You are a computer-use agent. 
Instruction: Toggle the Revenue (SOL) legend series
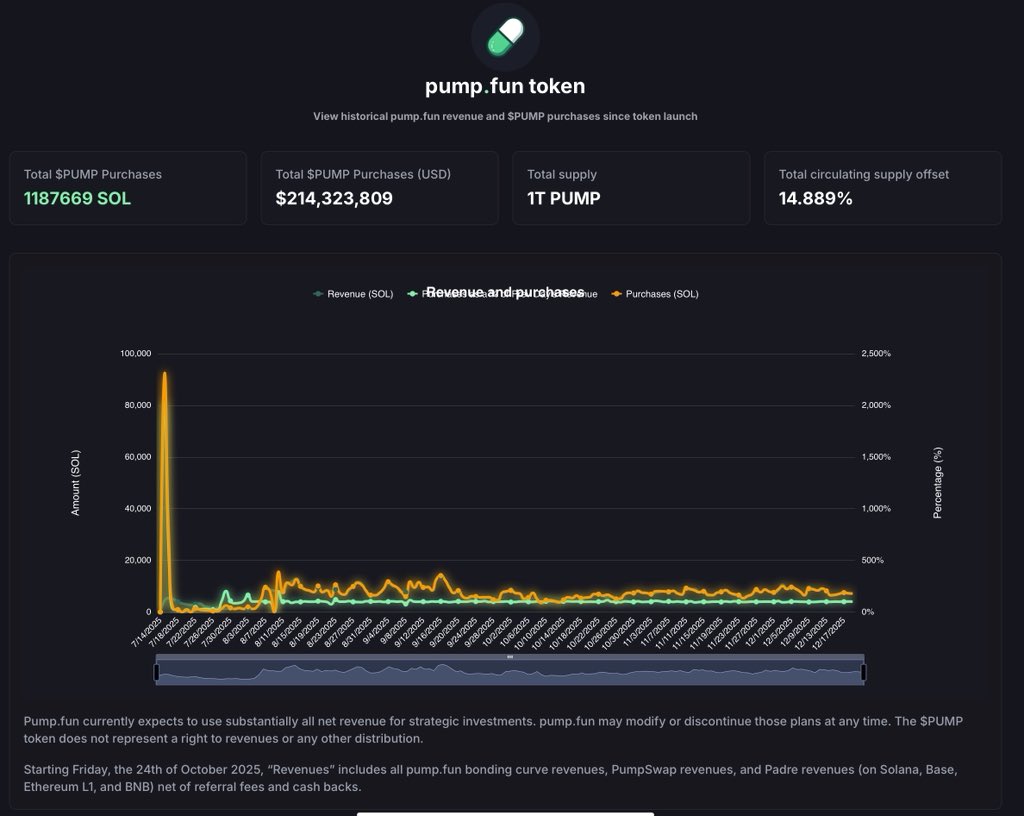pyautogui.click(x=353, y=294)
